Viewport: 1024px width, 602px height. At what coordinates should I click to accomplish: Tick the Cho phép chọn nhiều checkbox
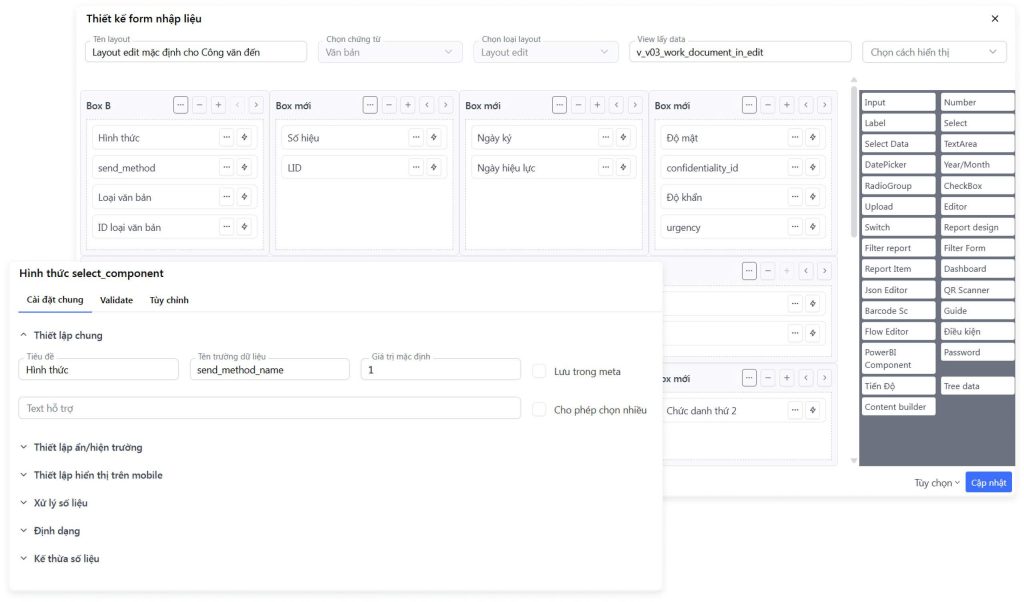pos(539,409)
